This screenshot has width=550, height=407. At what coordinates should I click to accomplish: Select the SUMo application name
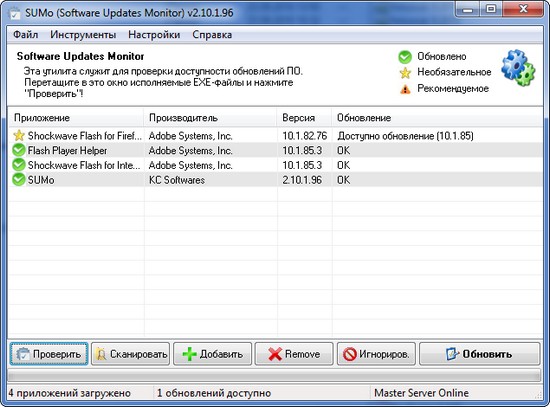tap(41, 180)
